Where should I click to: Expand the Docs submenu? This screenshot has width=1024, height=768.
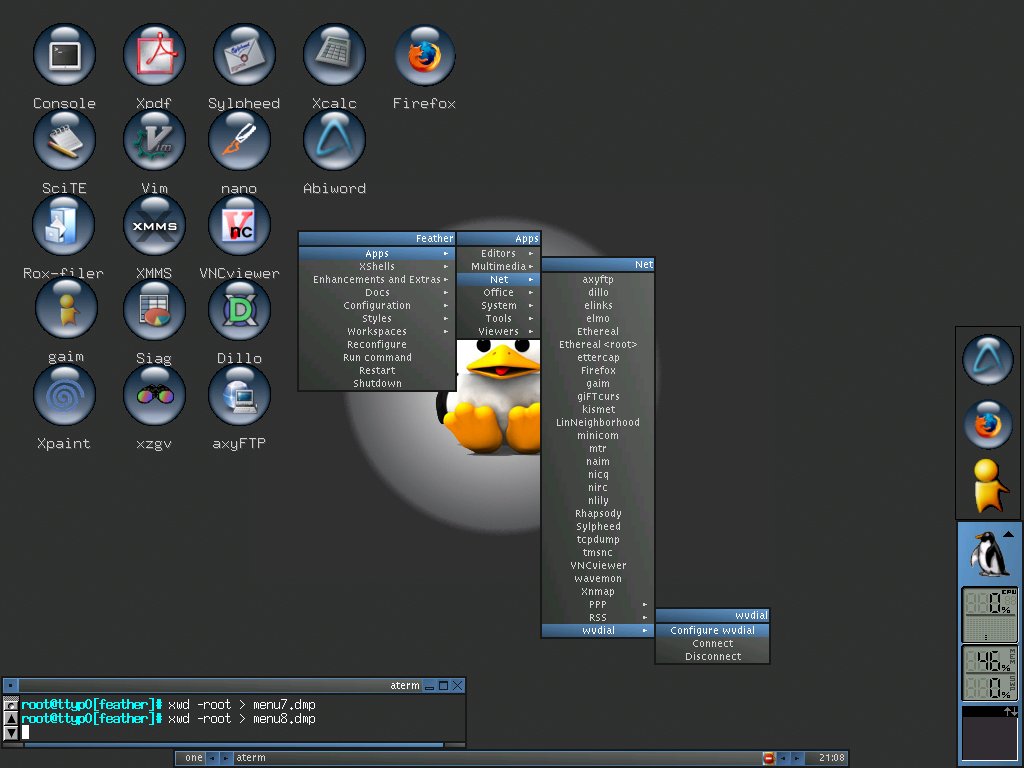coord(377,293)
